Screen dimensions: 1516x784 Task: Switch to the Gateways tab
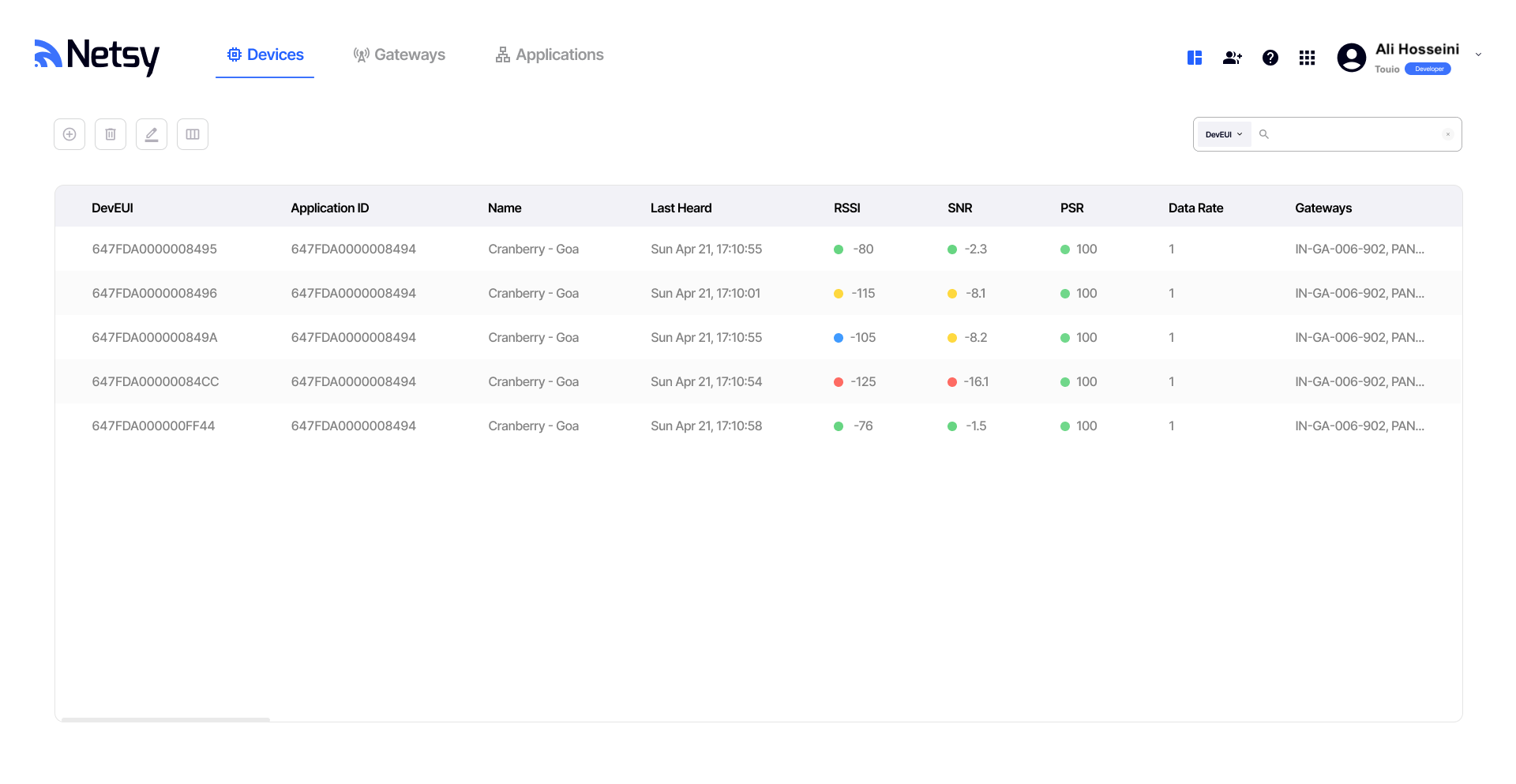[x=400, y=54]
